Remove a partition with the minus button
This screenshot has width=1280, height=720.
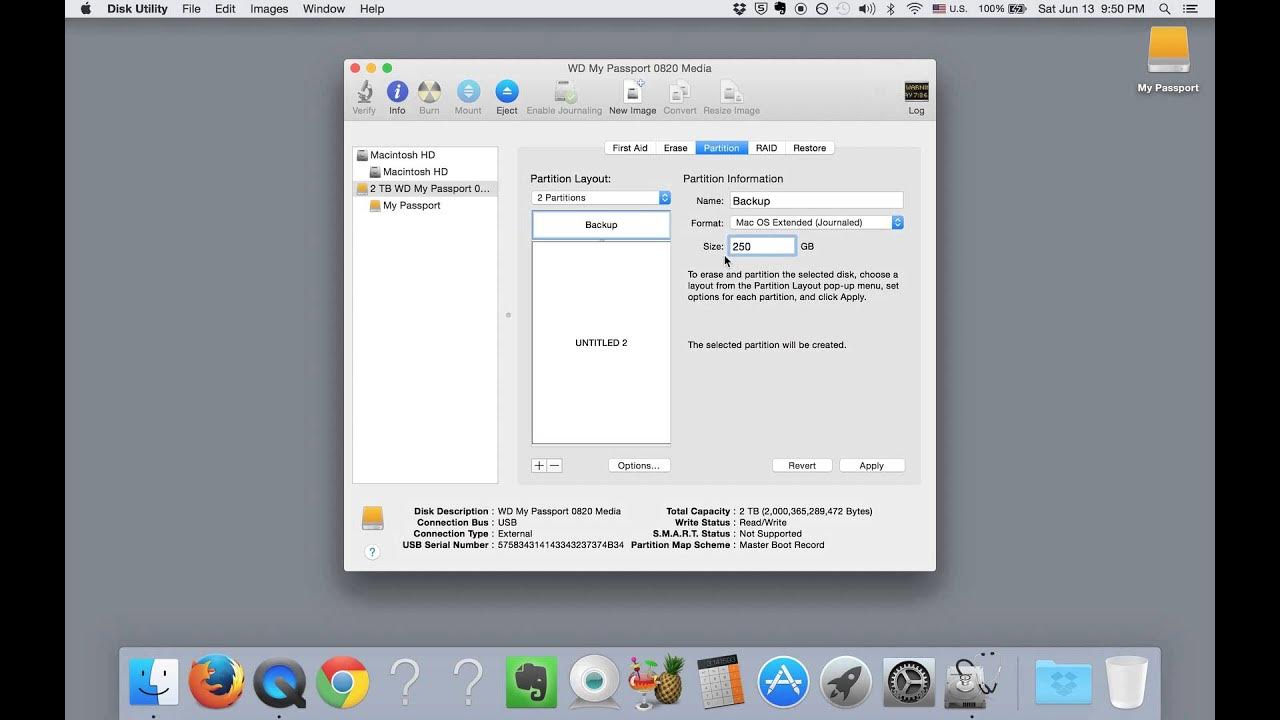click(554, 465)
